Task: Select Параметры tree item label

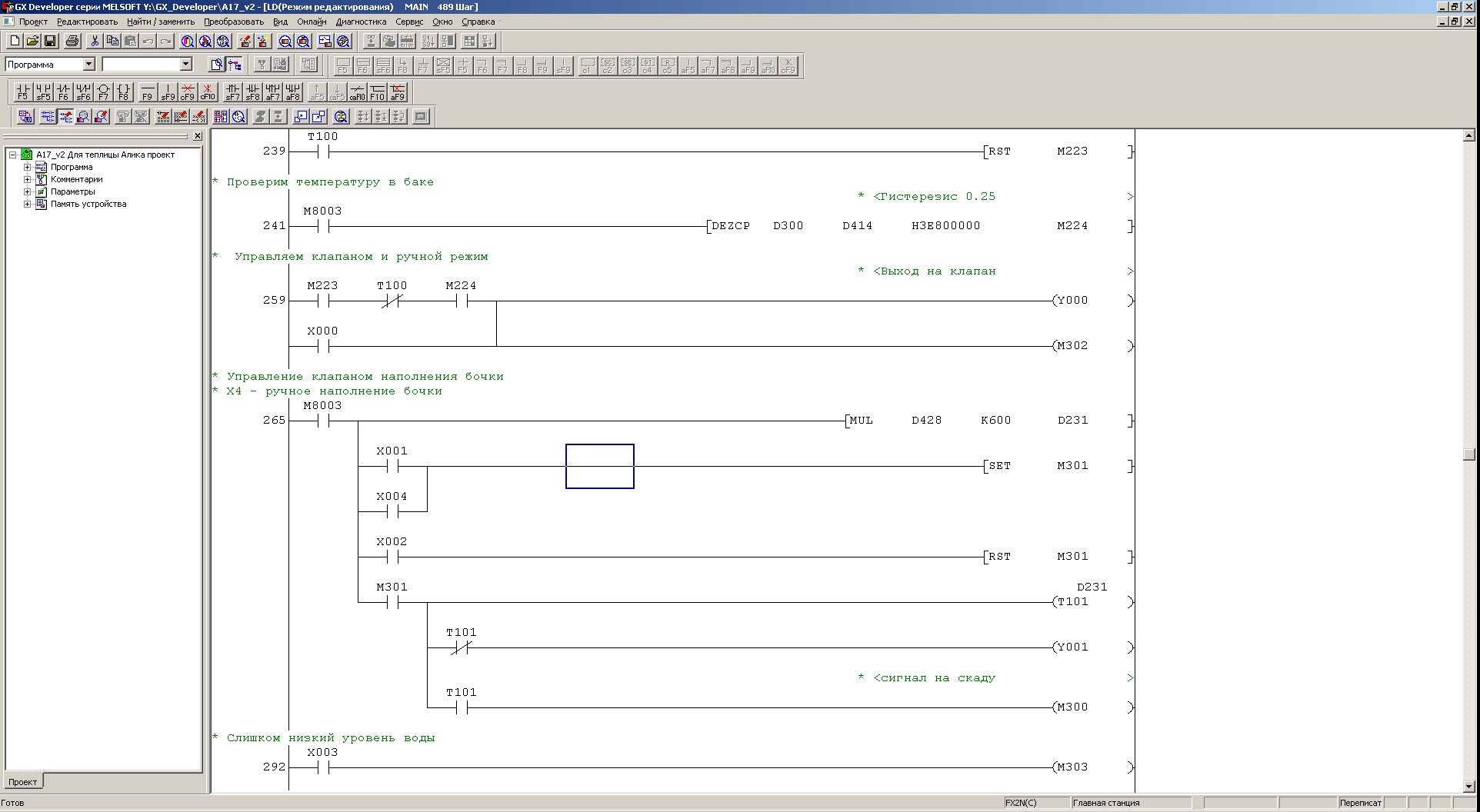Action: pyautogui.click(x=73, y=191)
